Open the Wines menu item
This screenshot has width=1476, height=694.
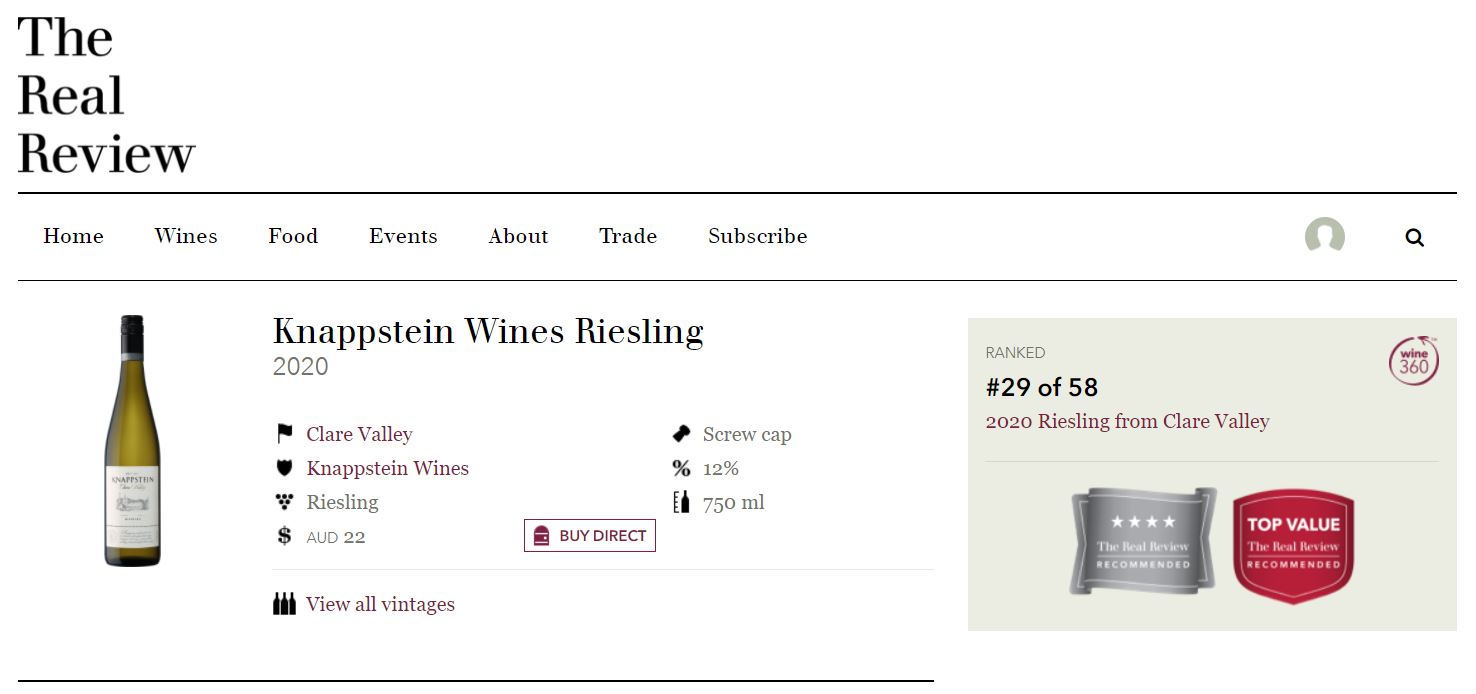click(x=186, y=236)
